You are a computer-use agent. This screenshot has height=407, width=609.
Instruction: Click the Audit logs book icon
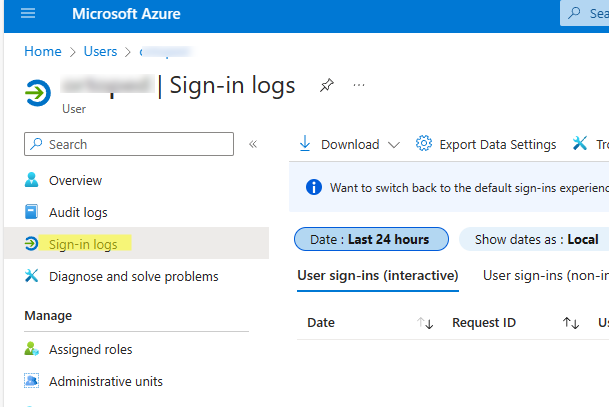[x=31, y=212]
